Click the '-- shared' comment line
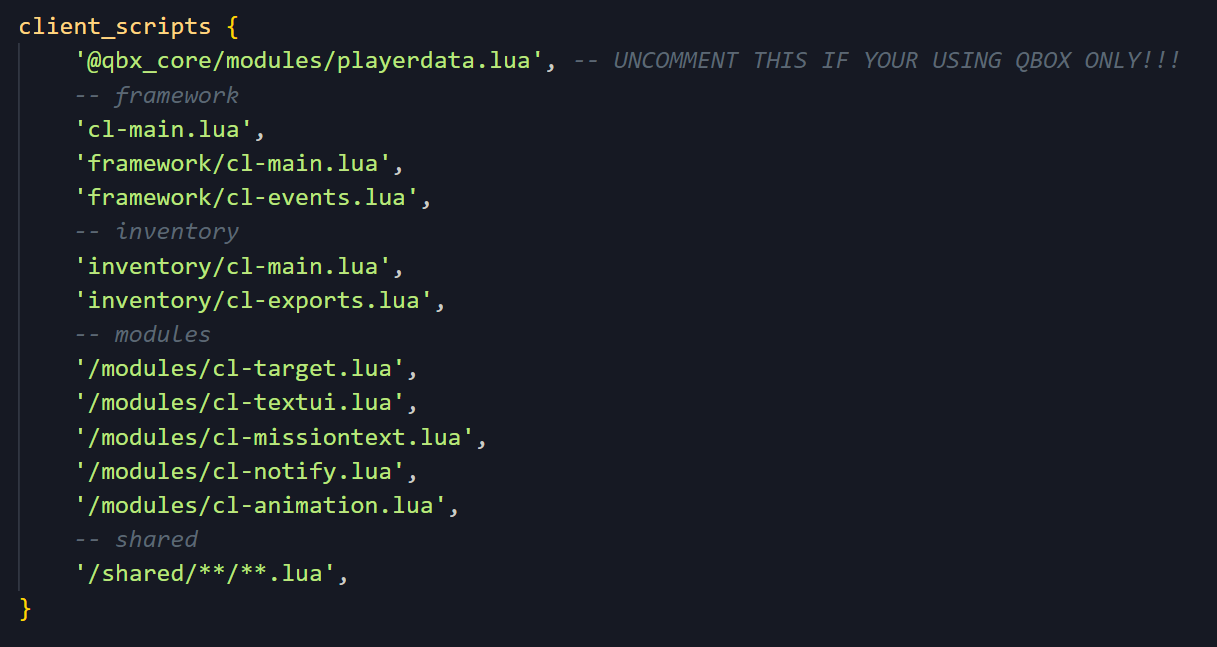Viewport: 1217px width, 647px height. (x=136, y=539)
